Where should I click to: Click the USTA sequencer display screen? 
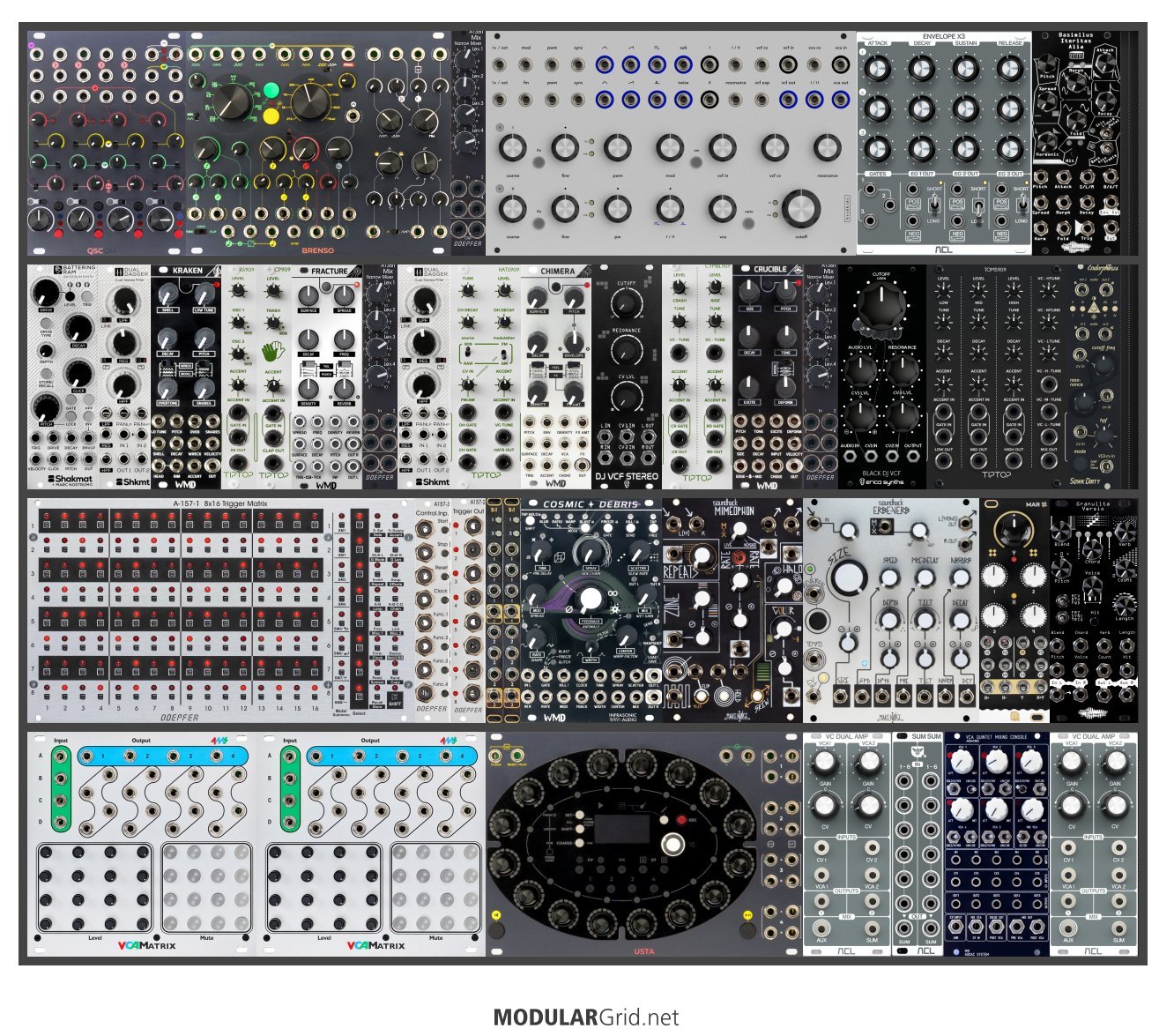(622, 829)
